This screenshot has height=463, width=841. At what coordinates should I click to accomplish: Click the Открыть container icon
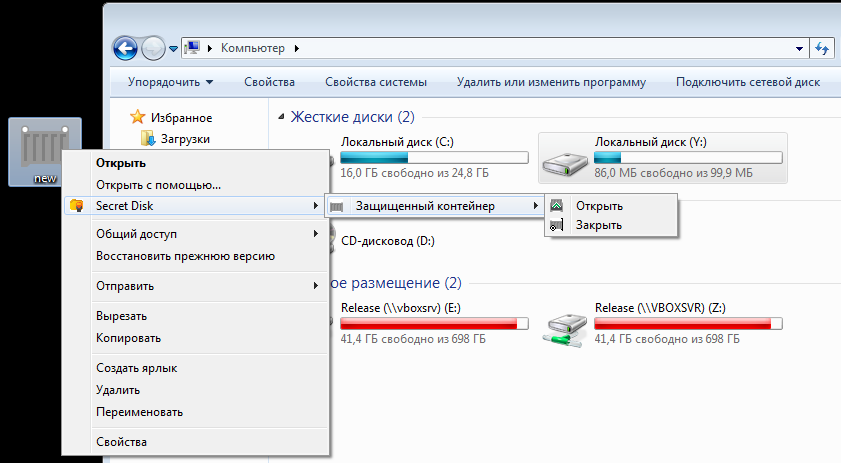(556, 206)
